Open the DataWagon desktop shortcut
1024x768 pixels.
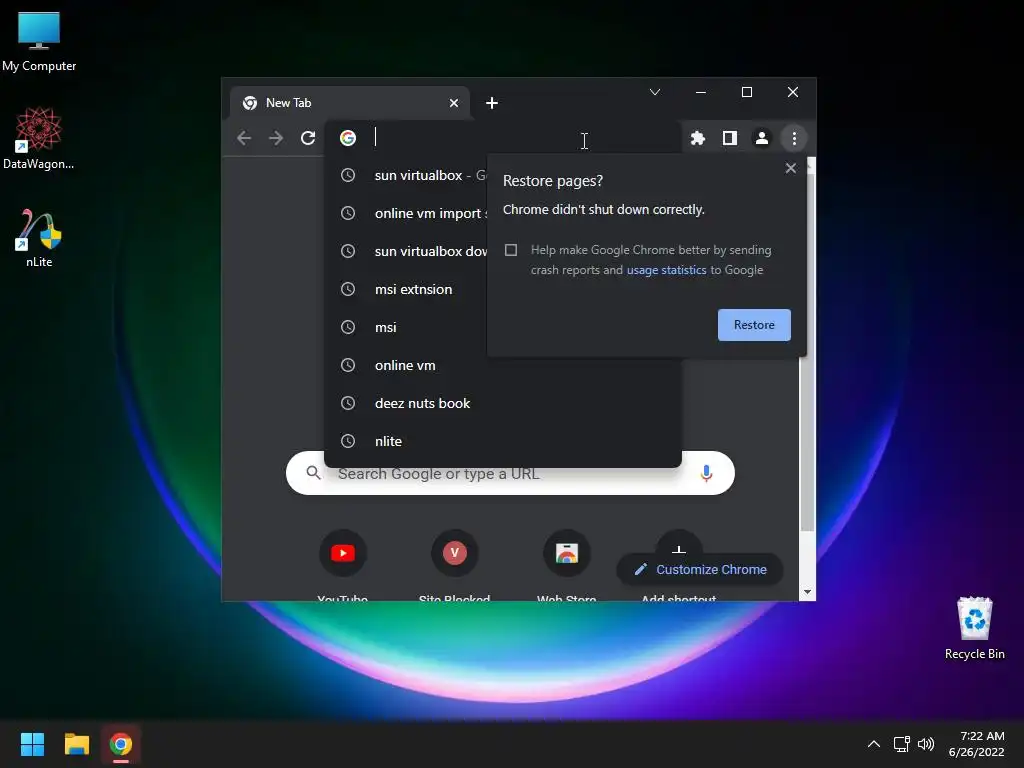[x=39, y=138]
